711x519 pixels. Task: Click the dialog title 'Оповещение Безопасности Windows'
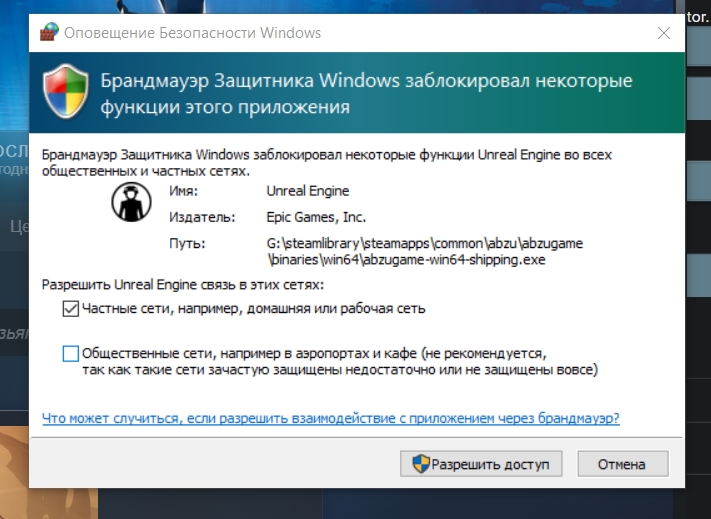click(x=192, y=33)
